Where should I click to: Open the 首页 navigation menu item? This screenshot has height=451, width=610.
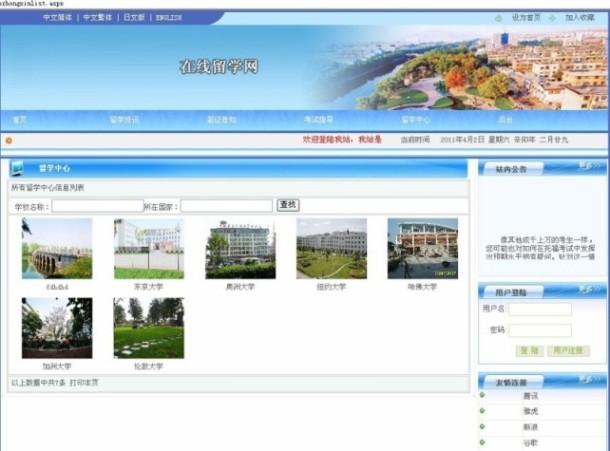click(x=20, y=120)
